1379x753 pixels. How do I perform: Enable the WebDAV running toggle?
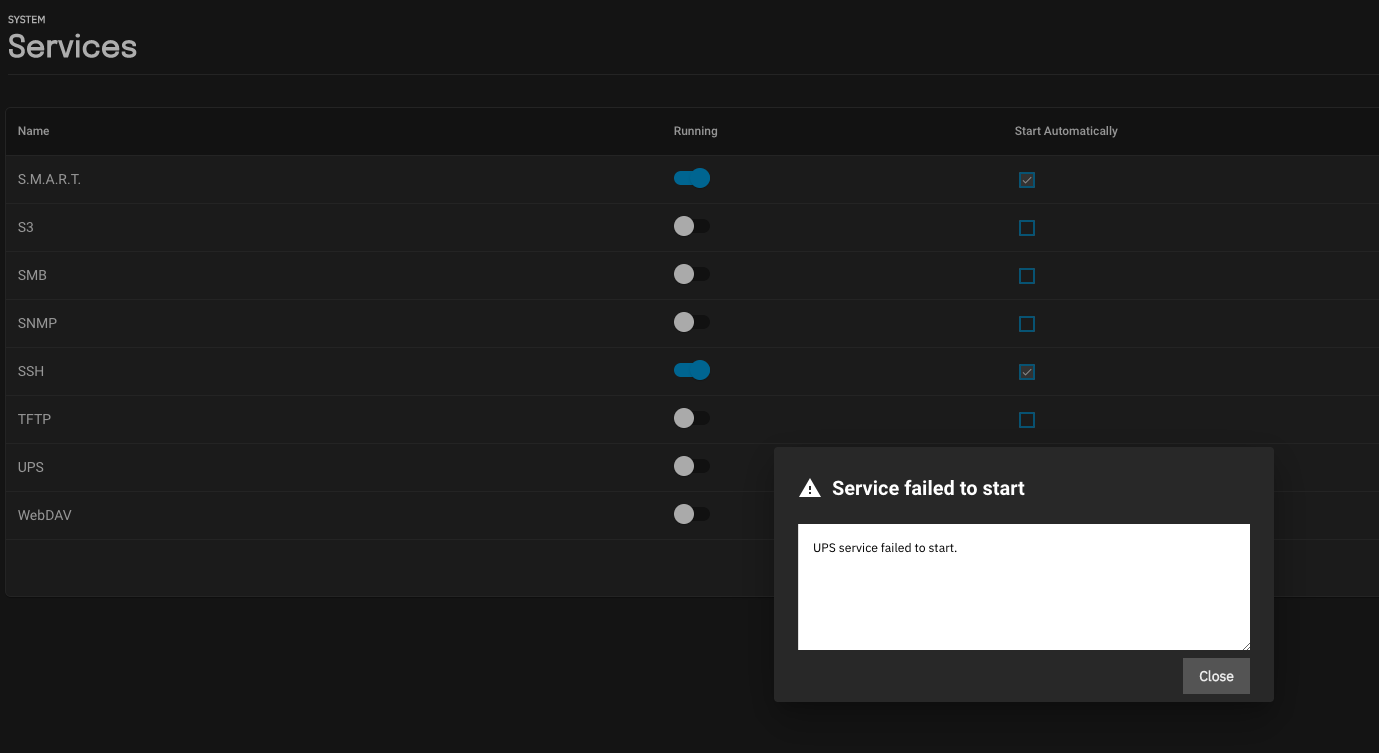coord(692,515)
